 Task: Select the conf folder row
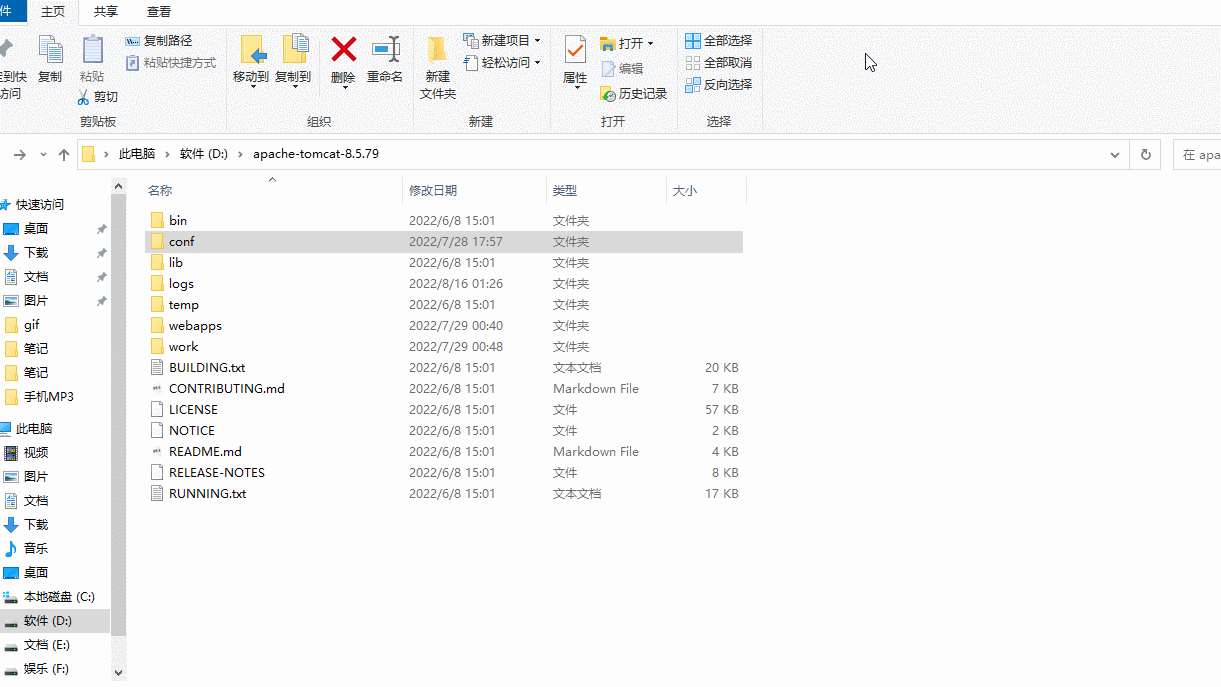tap(445, 241)
